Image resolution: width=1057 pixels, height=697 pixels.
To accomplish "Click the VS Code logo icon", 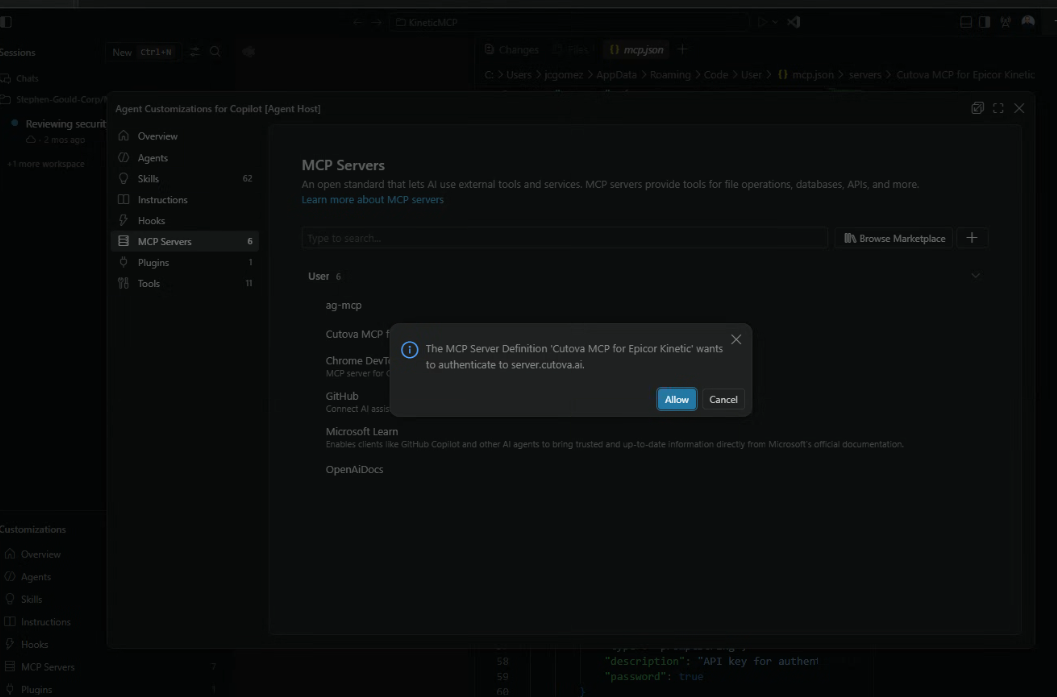I will (x=793, y=22).
